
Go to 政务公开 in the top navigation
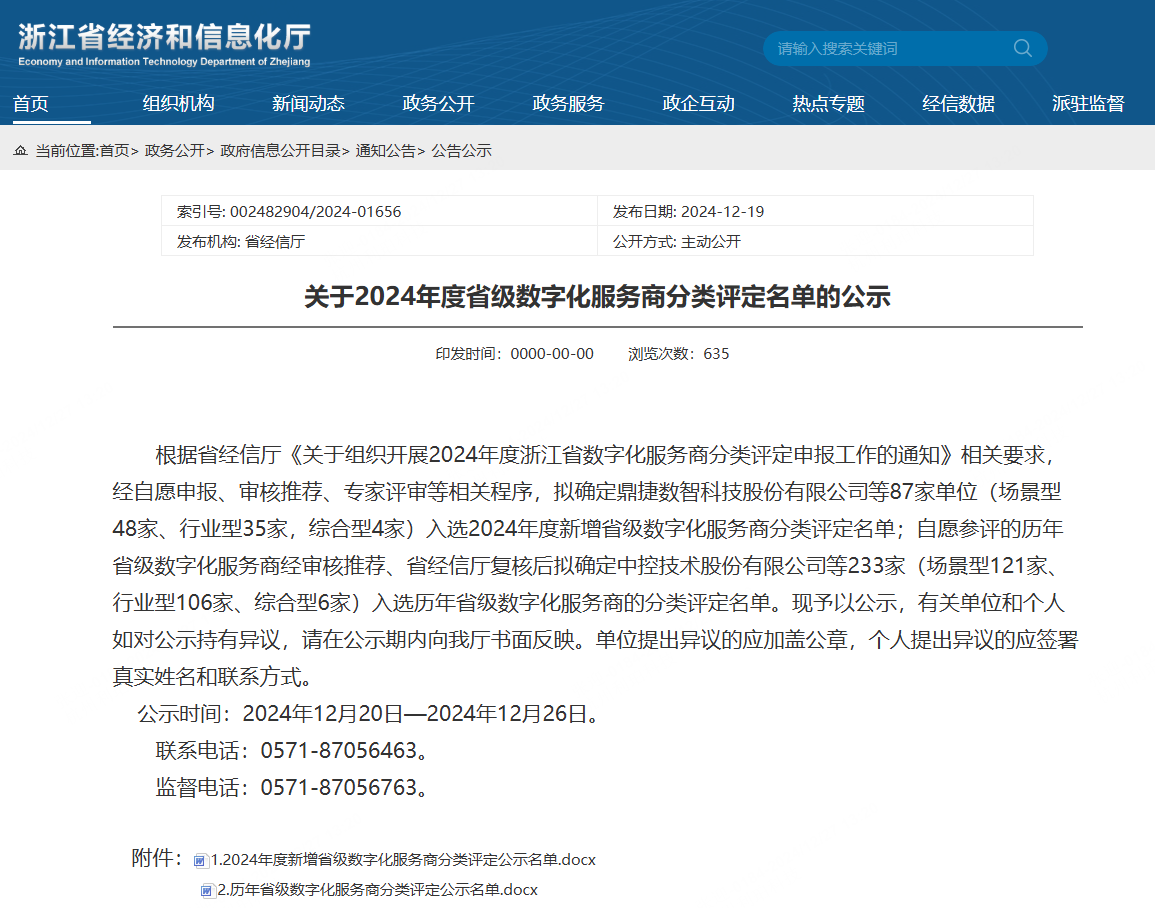click(x=438, y=104)
